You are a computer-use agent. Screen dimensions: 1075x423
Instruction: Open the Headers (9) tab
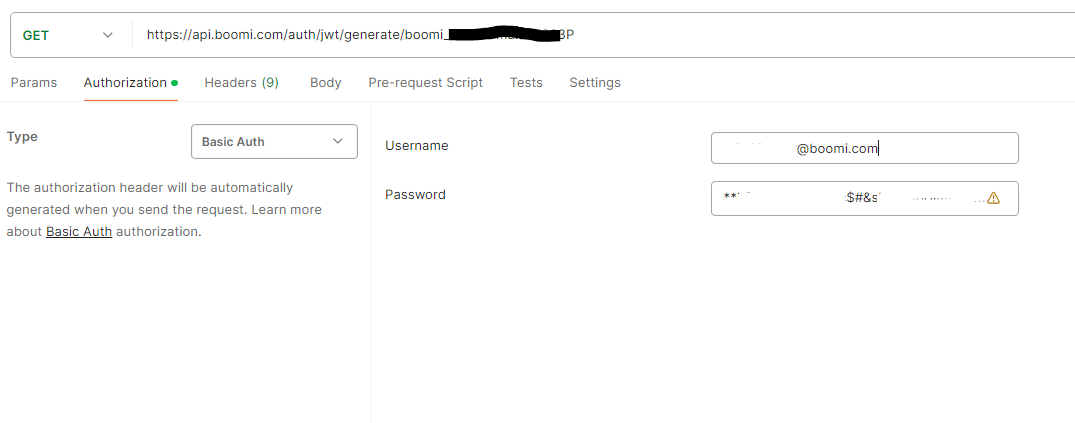(241, 83)
